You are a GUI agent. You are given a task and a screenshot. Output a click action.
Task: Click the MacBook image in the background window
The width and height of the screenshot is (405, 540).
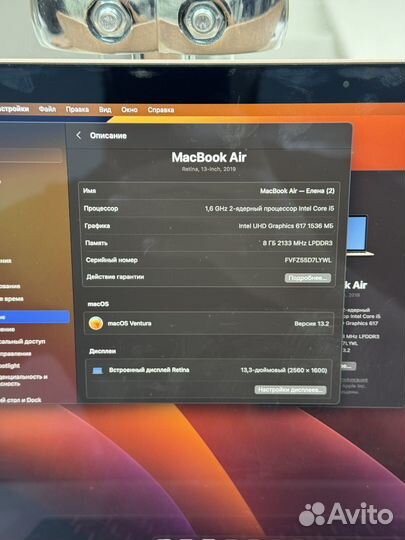coord(360,235)
